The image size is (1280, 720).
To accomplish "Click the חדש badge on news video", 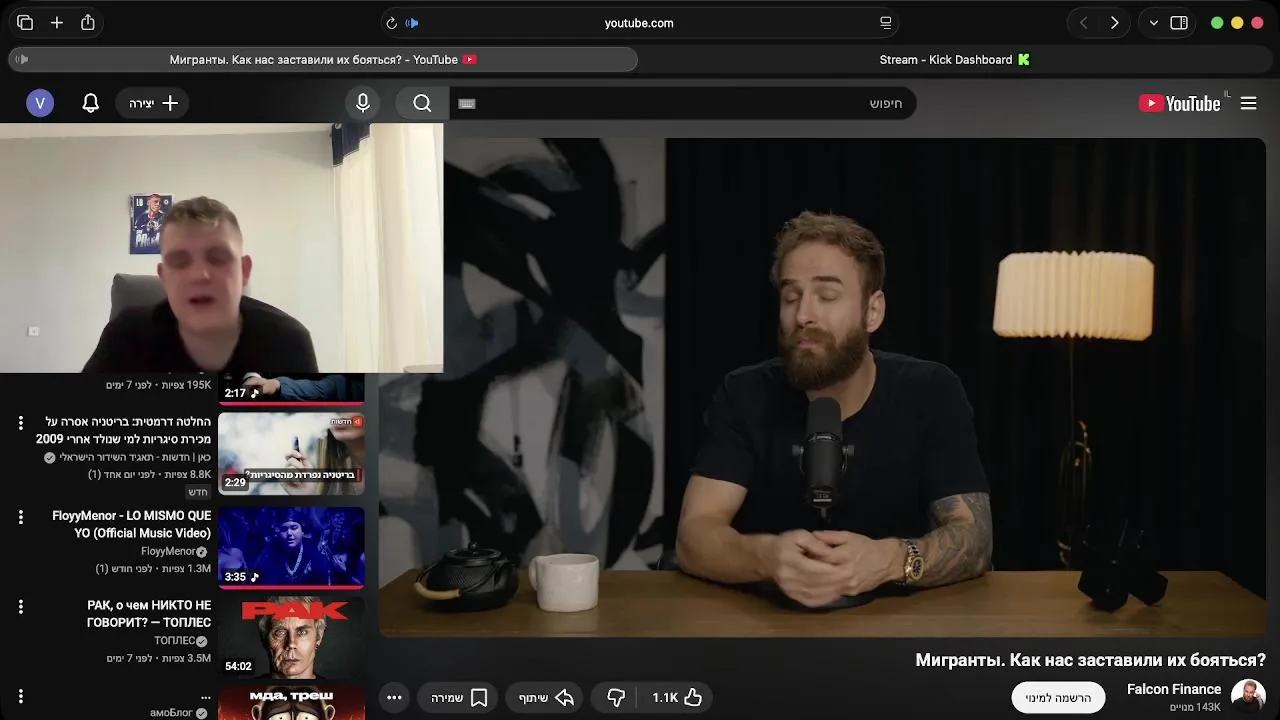I will tap(198, 492).
